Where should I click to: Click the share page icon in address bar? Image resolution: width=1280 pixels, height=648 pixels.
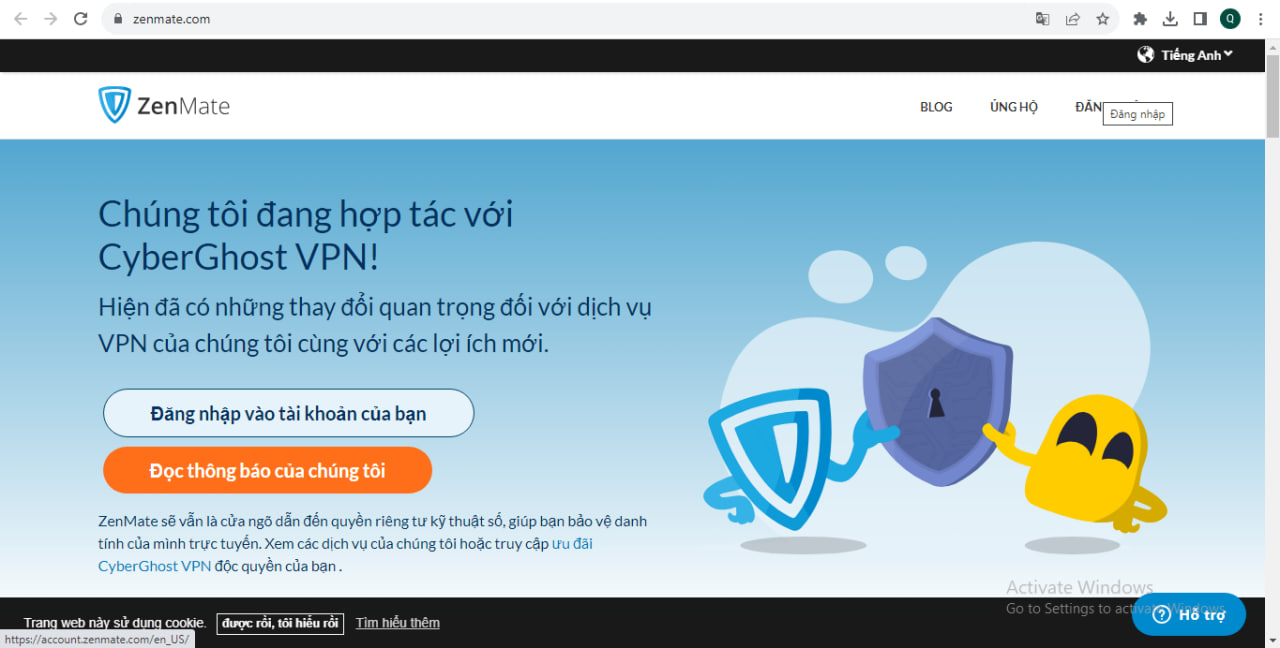coord(1072,19)
